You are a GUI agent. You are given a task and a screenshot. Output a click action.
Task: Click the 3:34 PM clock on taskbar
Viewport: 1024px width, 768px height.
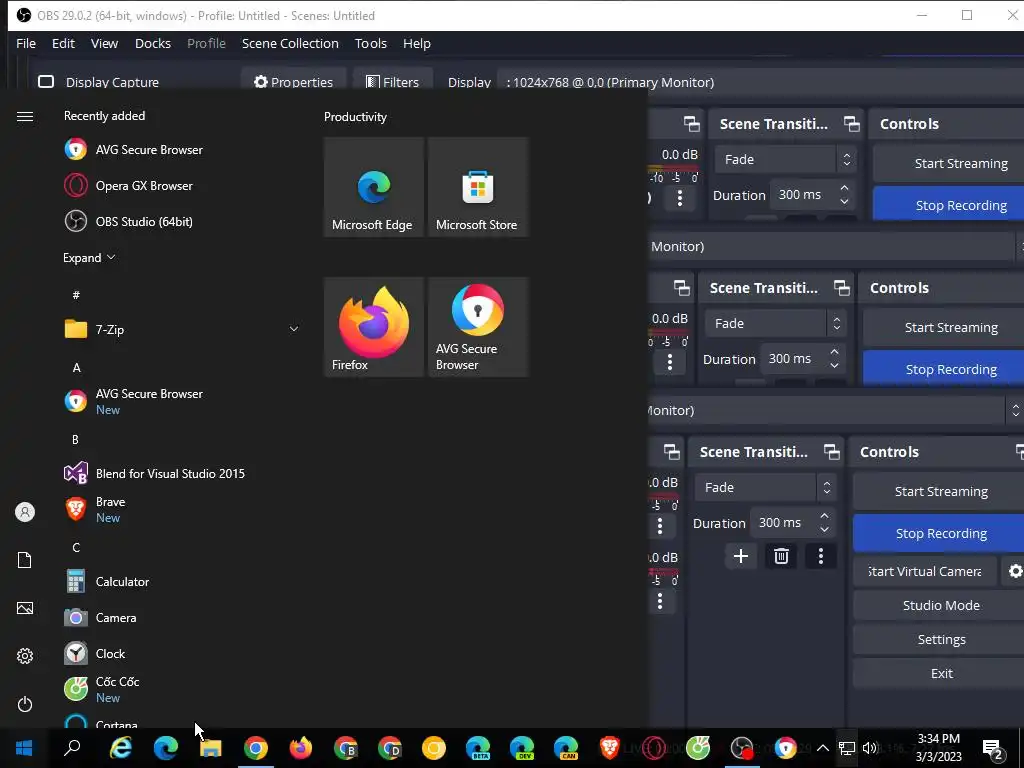pos(938,748)
